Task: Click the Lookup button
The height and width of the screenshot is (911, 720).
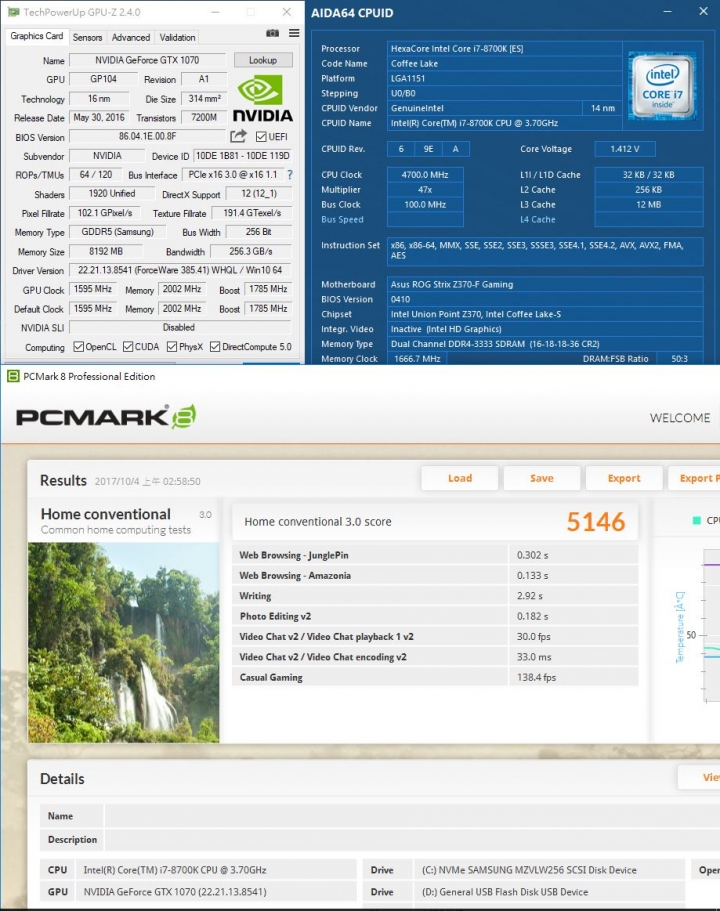Action: [263, 60]
